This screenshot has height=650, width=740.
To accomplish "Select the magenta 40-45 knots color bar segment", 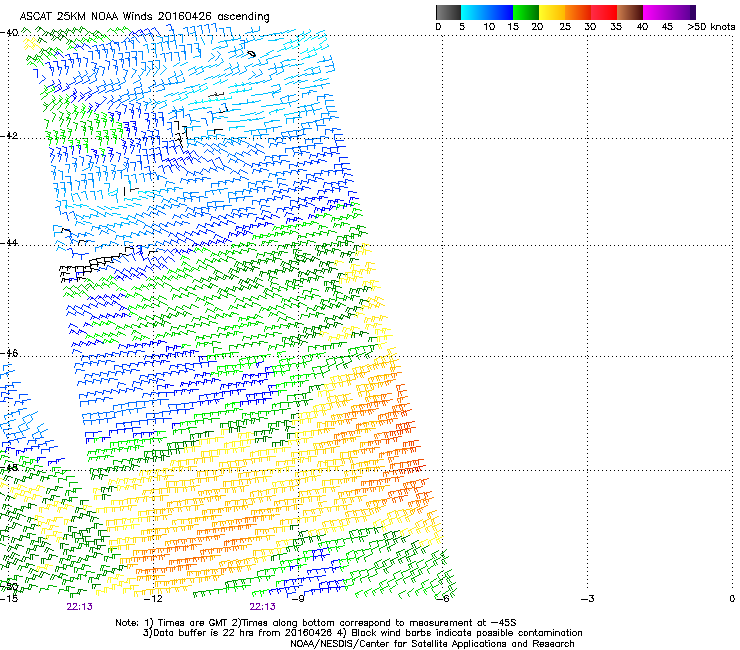I will pos(656,12).
